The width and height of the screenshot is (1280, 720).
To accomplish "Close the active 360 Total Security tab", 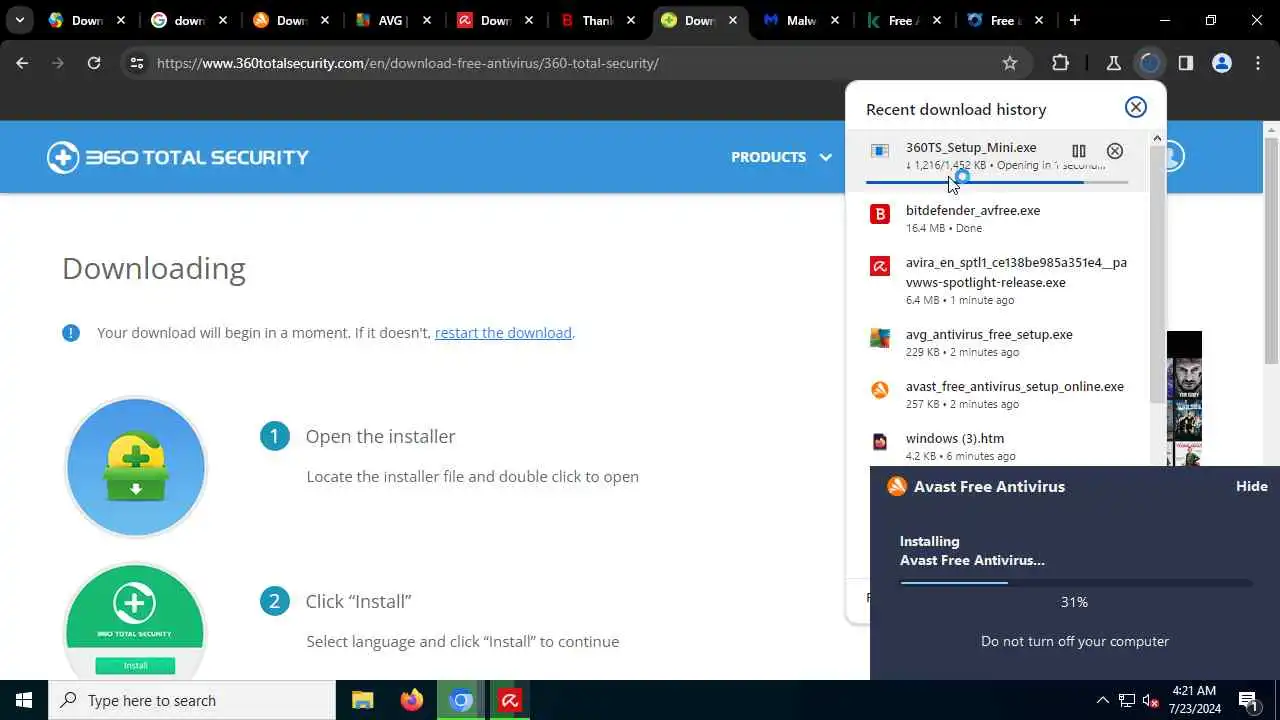I will point(733,20).
